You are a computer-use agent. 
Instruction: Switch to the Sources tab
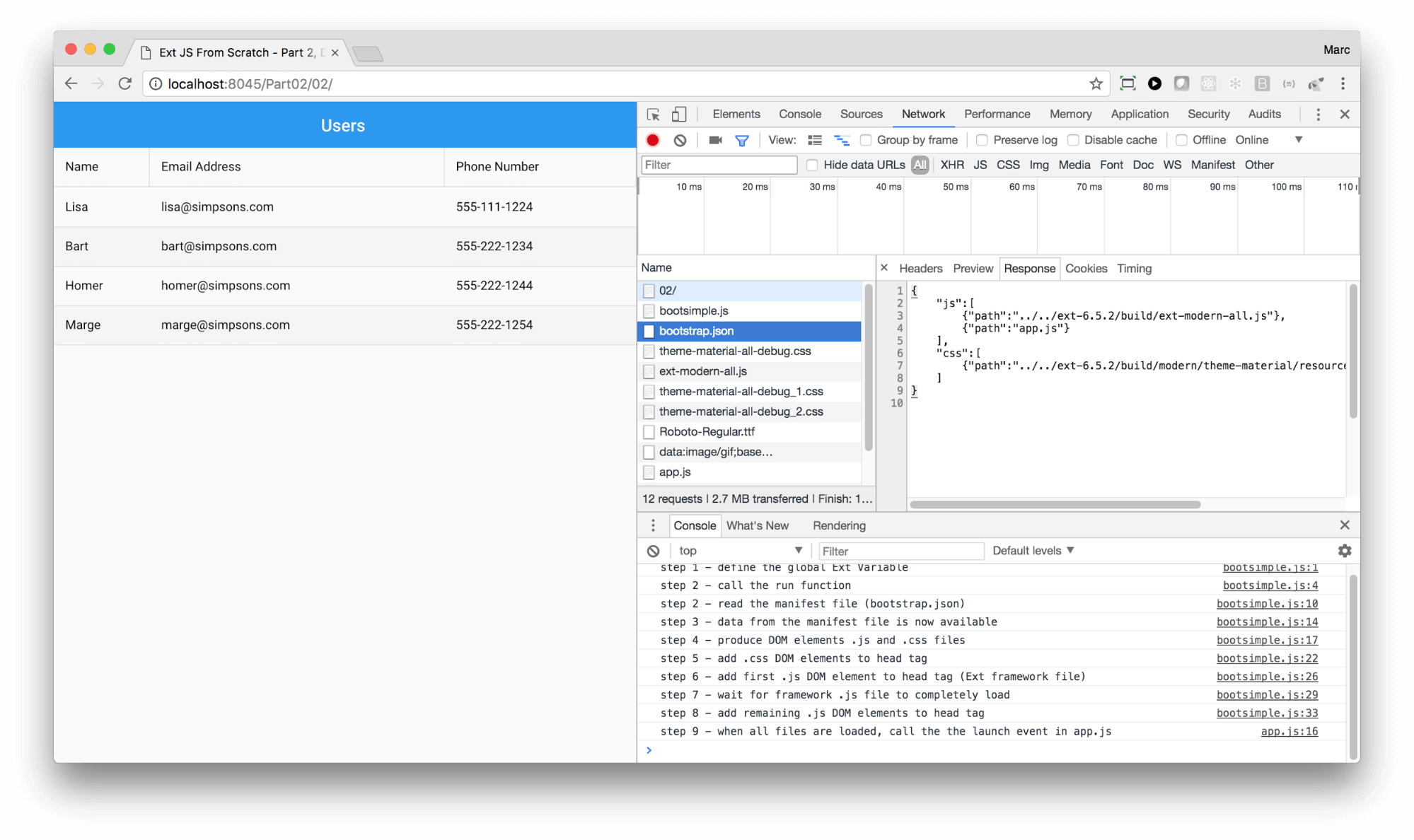point(861,114)
